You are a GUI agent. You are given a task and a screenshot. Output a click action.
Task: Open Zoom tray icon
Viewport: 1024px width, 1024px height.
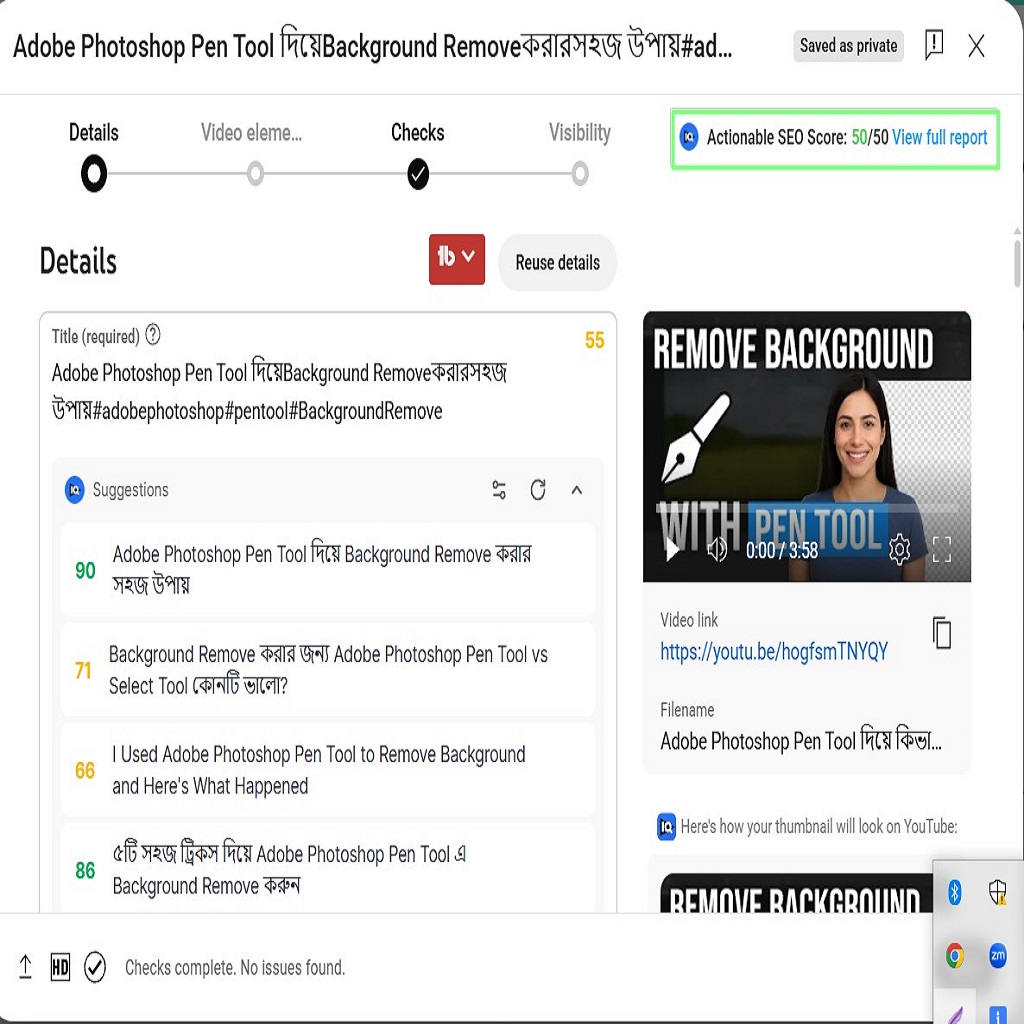click(998, 956)
